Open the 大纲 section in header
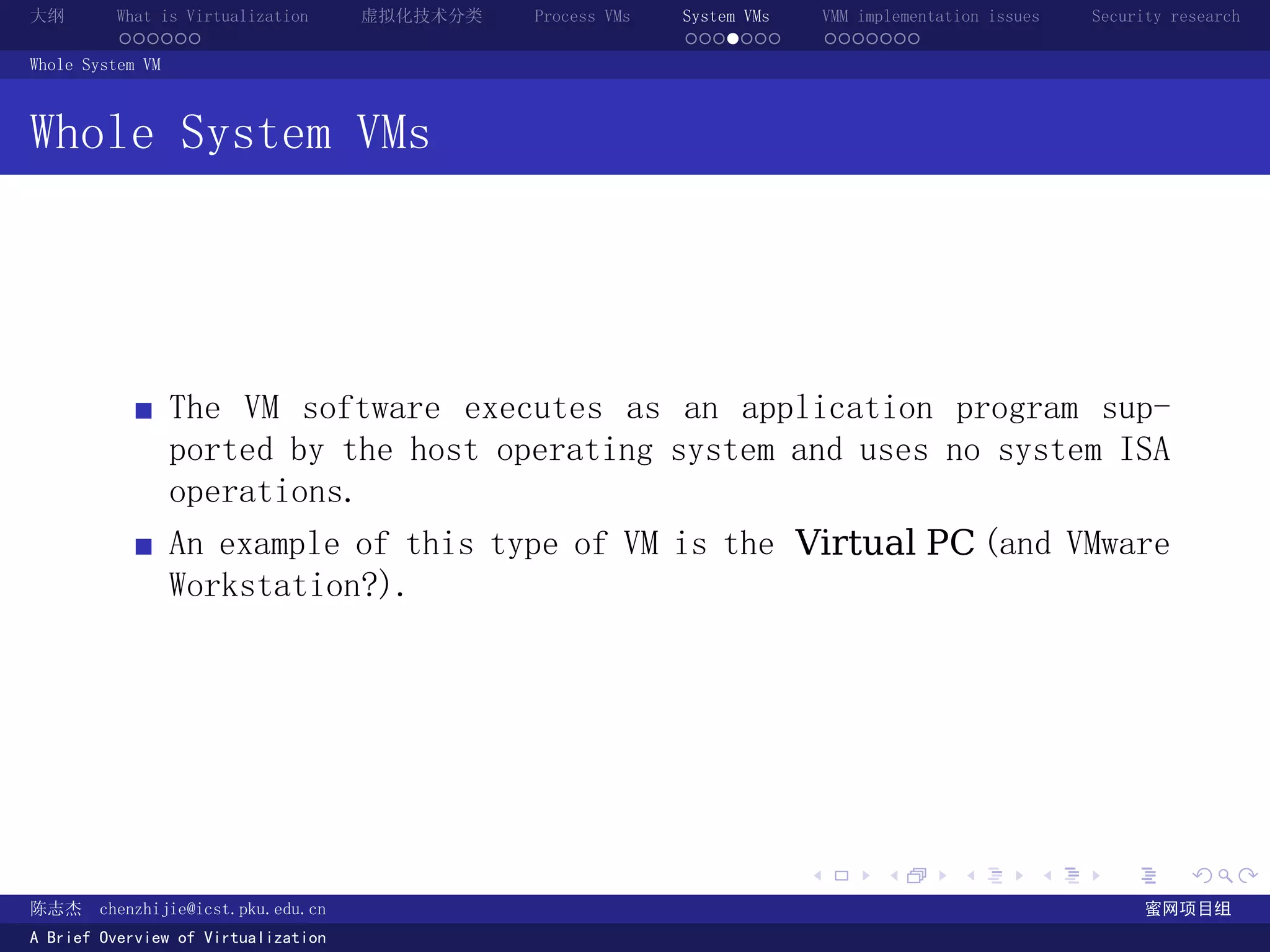Viewport: 1270px width, 952px height. (x=47, y=15)
